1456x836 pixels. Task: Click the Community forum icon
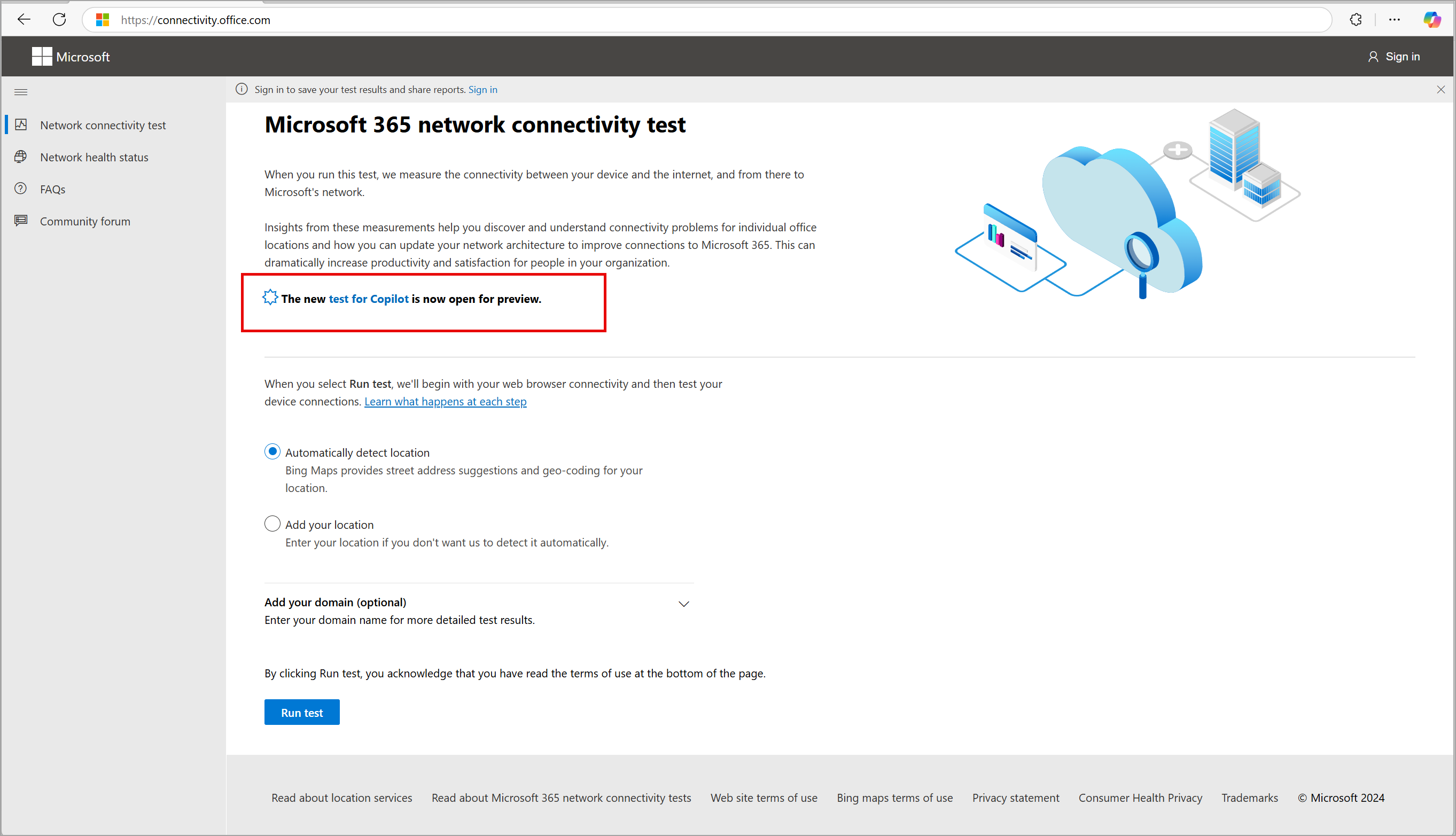click(x=21, y=221)
